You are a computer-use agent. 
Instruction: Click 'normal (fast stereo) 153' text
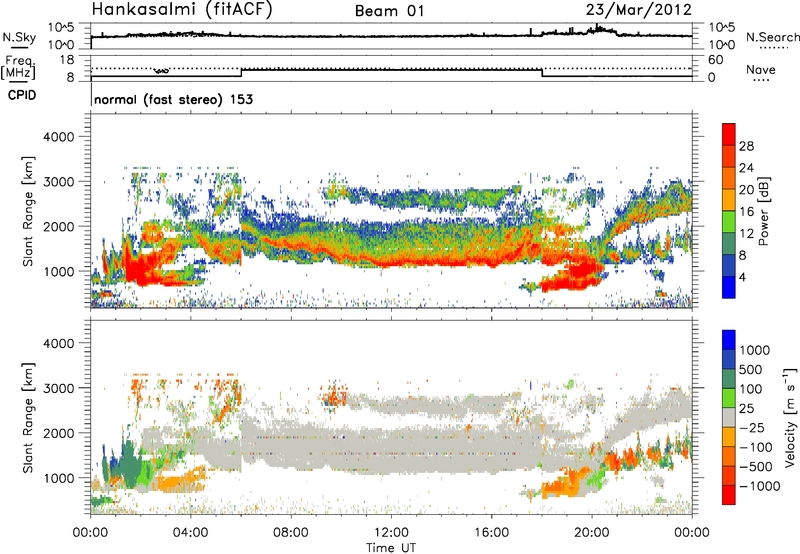pos(173,99)
